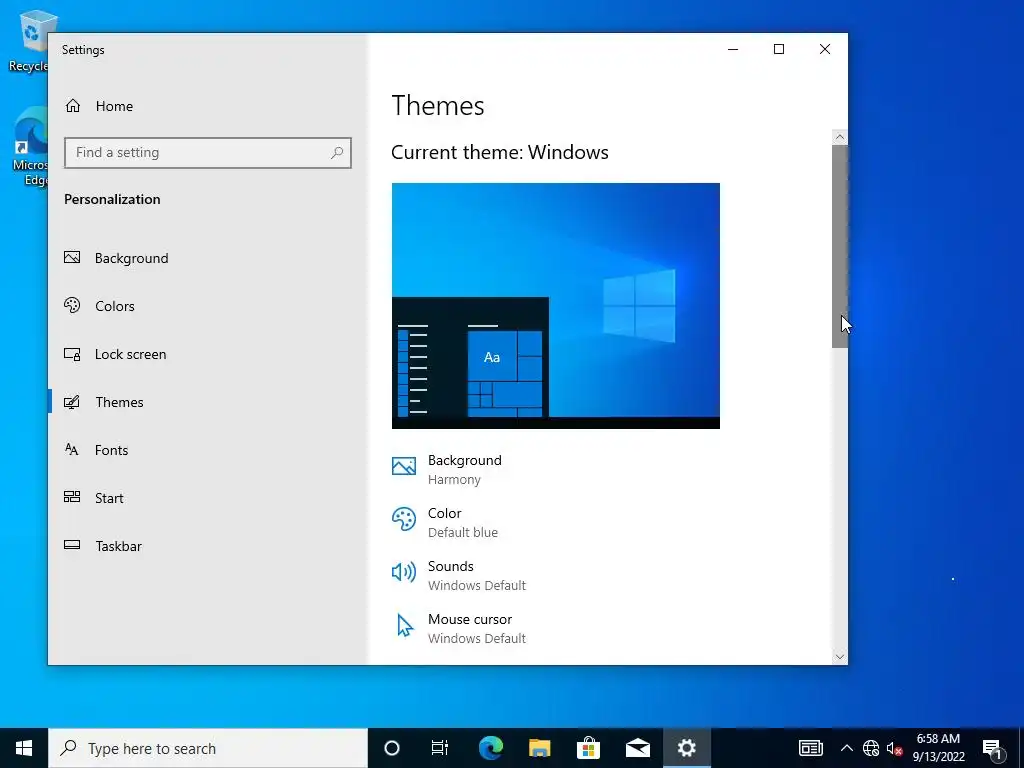Click the Fonts sidebar icon
The image size is (1024, 768).
[x=72, y=449]
